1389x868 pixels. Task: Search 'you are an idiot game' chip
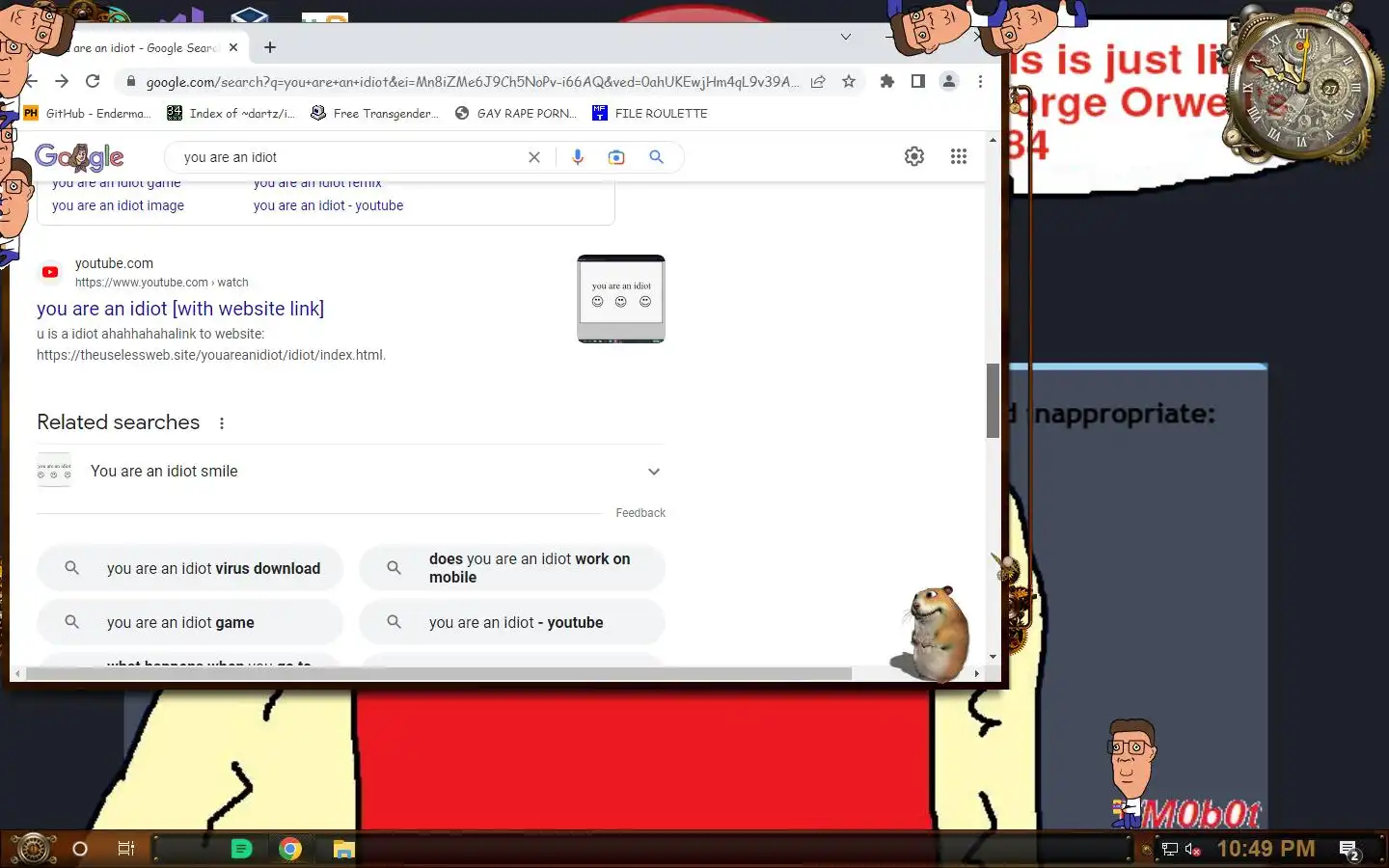tap(190, 623)
